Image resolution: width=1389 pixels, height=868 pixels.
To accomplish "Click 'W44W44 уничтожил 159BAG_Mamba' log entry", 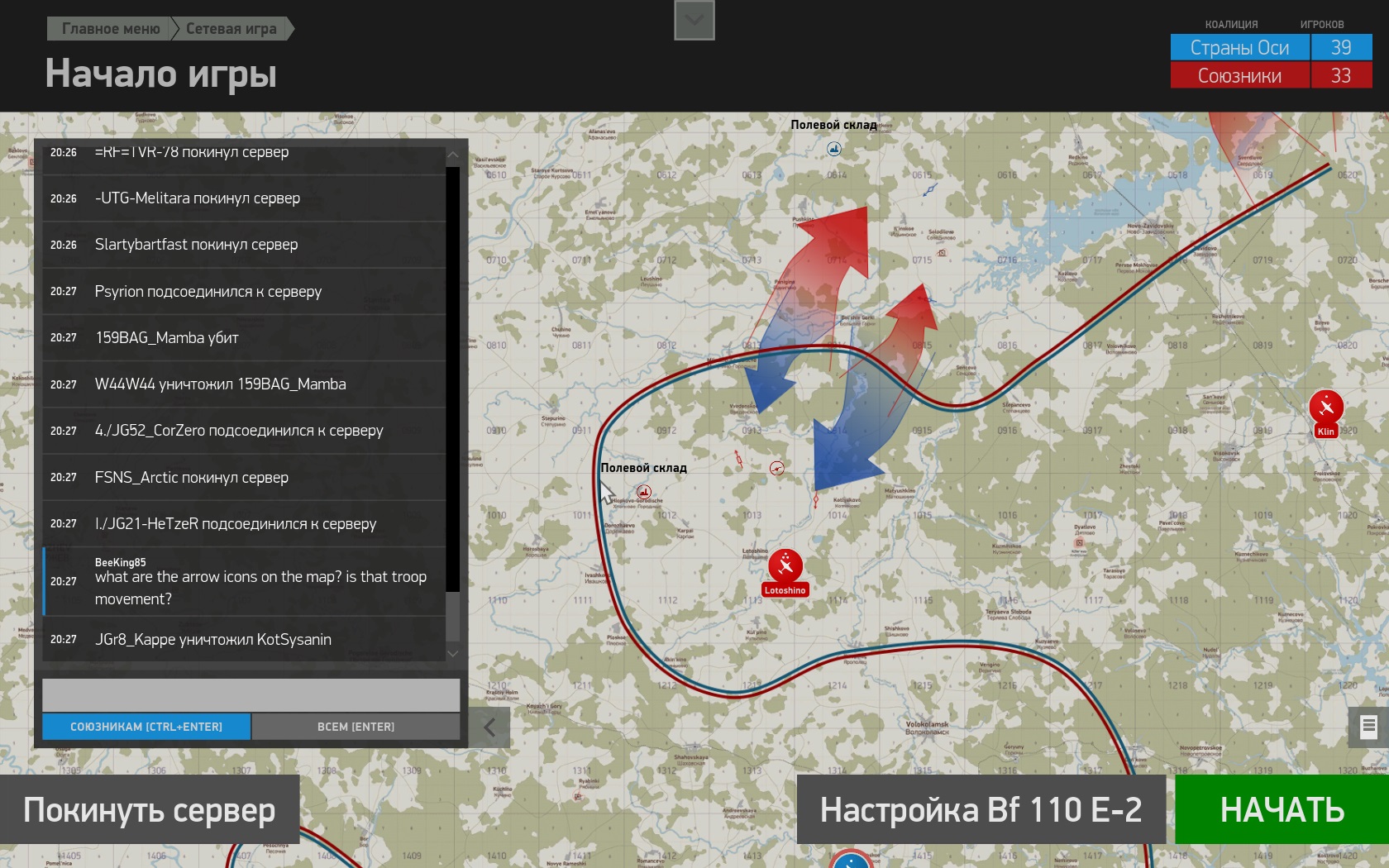I will [x=245, y=384].
